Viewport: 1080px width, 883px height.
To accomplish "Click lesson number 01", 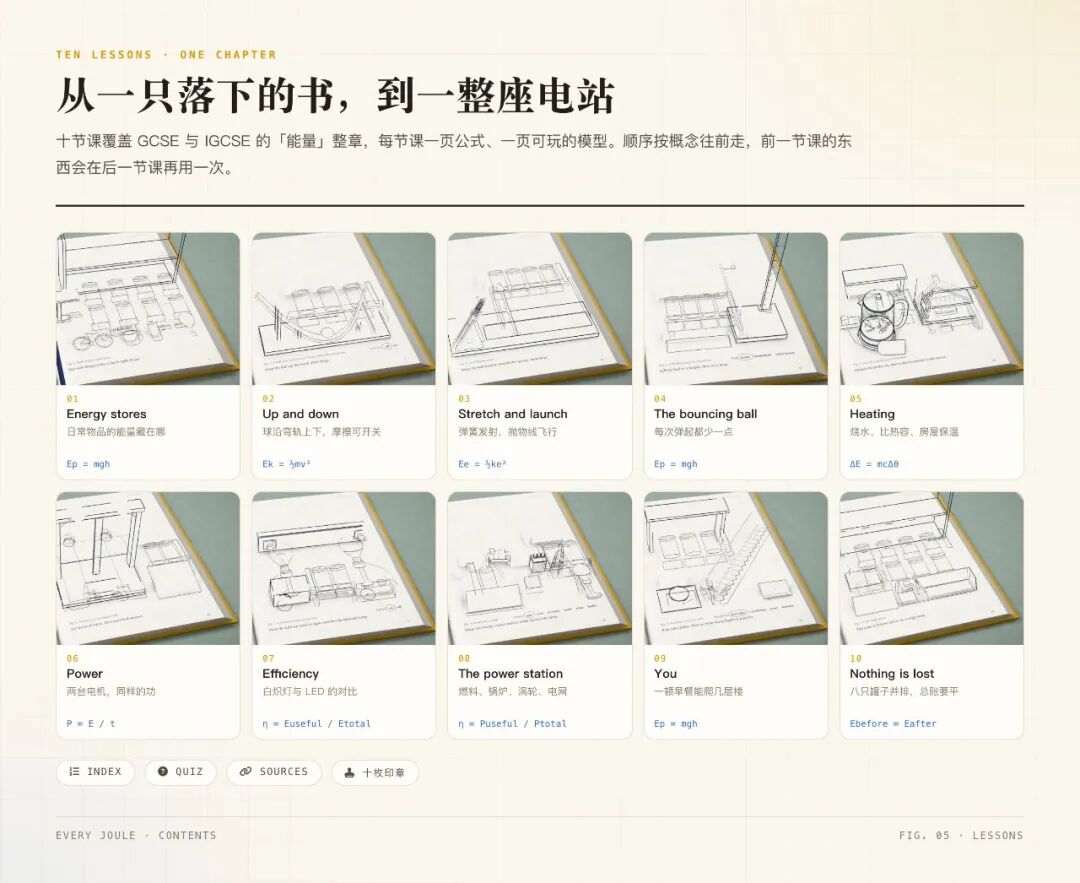I will pyautogui.click(x=72, y=399).
